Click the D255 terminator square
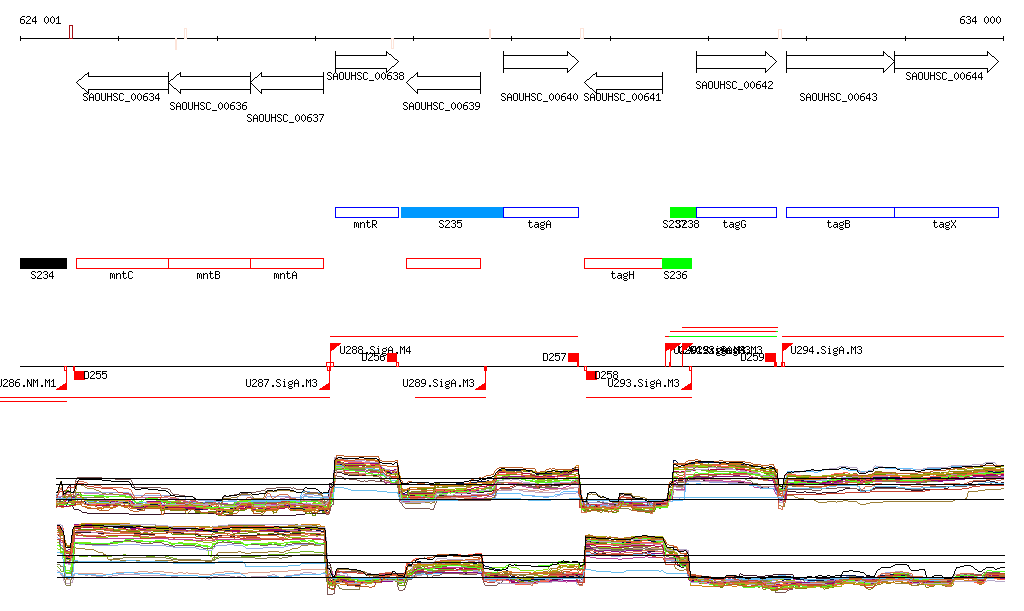The image size is (1024, 611). [x=79, y=375]
